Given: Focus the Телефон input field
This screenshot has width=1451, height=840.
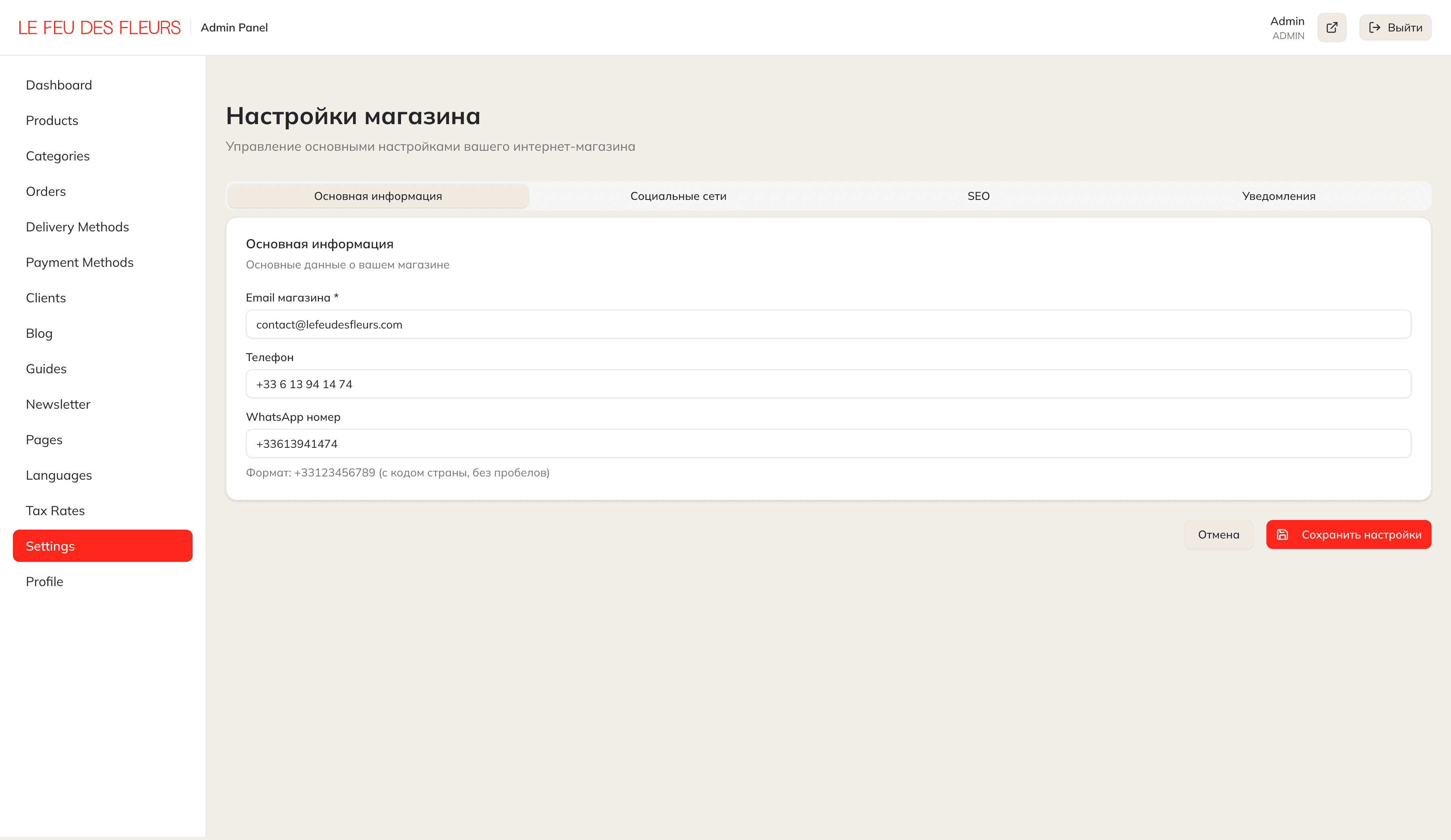Looking at the screenshot, I should tap(827, 384).
